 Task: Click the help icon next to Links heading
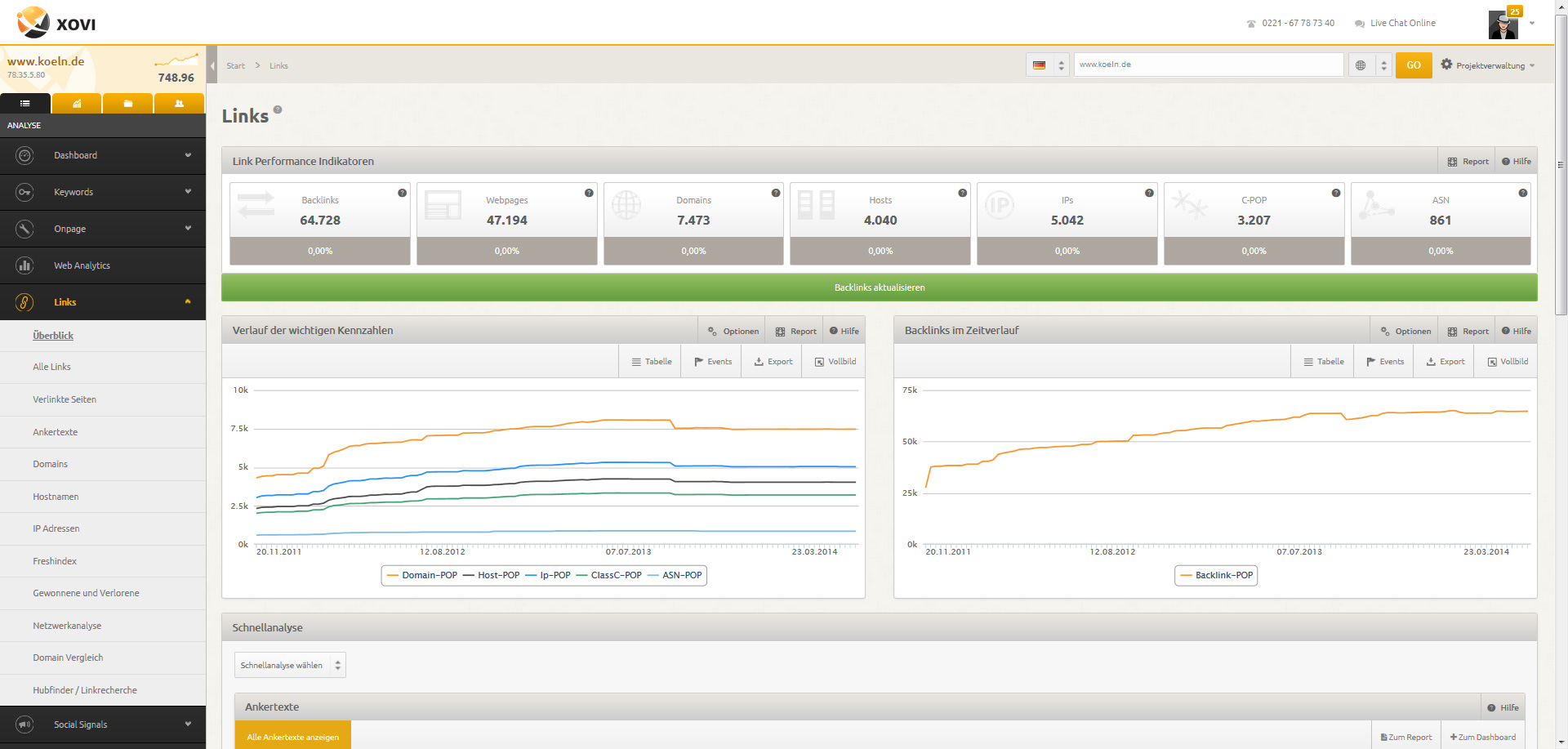(x=278, y=109)
